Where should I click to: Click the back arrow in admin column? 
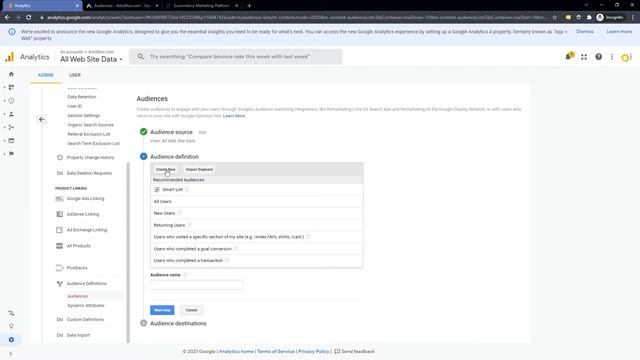click(x=42, y=119)
